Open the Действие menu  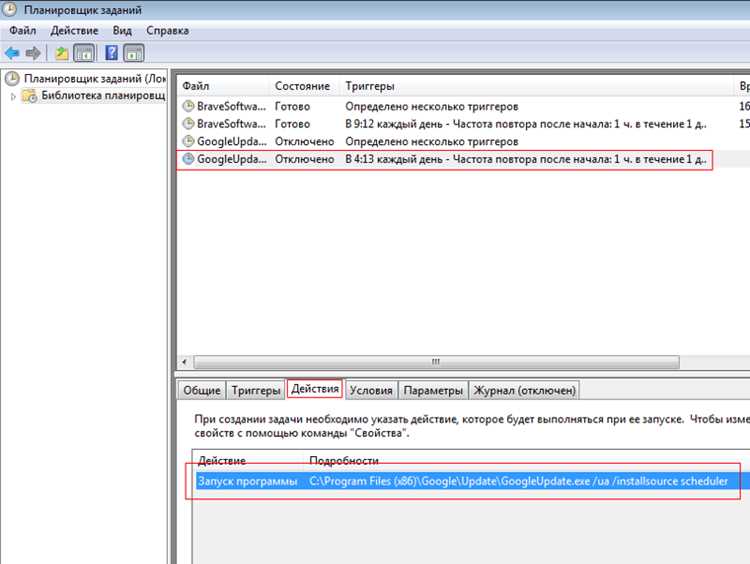(x=74, y=31)
